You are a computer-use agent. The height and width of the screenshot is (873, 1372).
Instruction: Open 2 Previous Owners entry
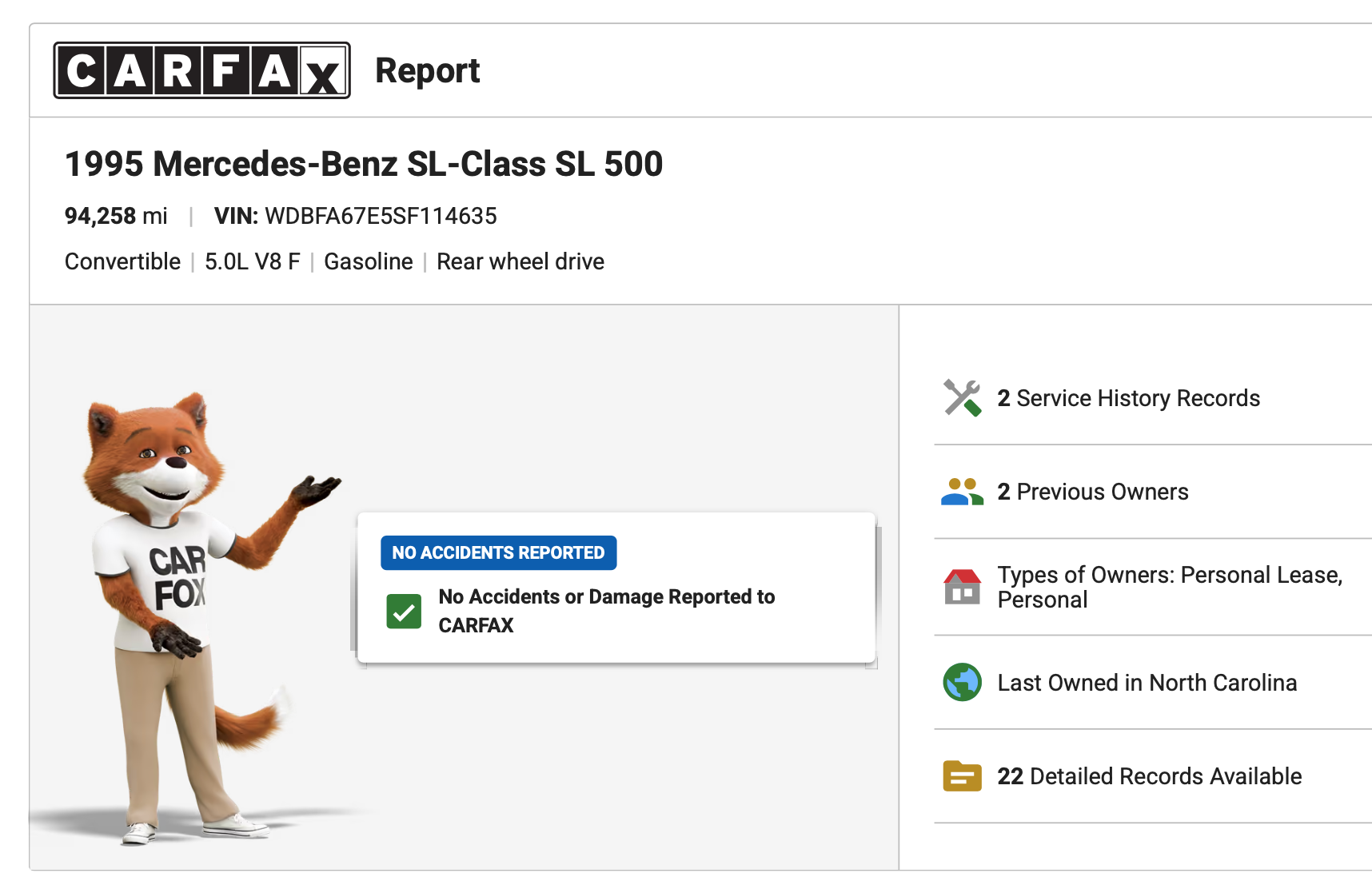(1092, 492)
